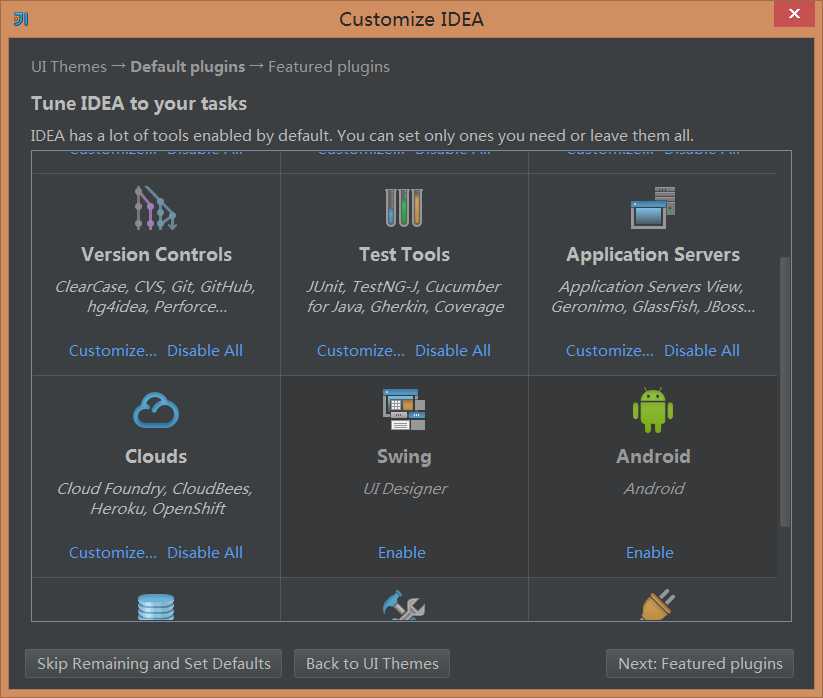Proceed to Next: Featured plugins

point(700,664)
